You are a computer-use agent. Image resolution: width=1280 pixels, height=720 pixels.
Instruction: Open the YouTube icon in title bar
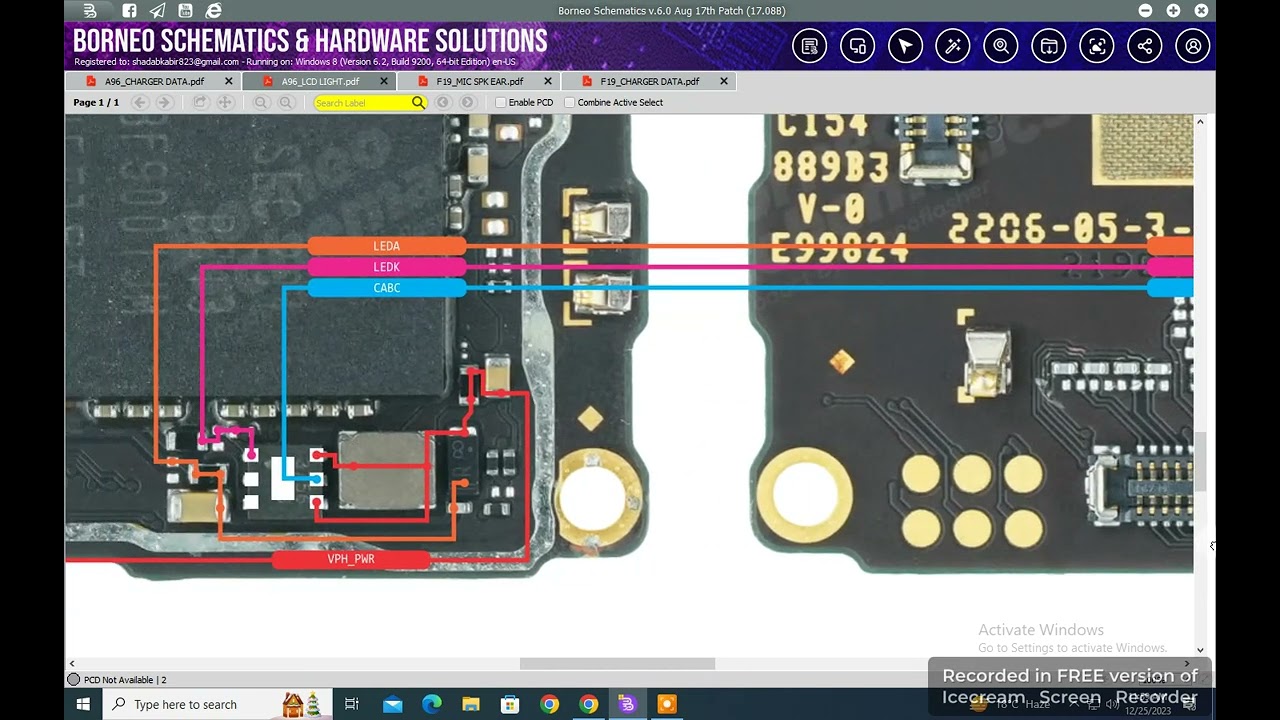[185, 11]
